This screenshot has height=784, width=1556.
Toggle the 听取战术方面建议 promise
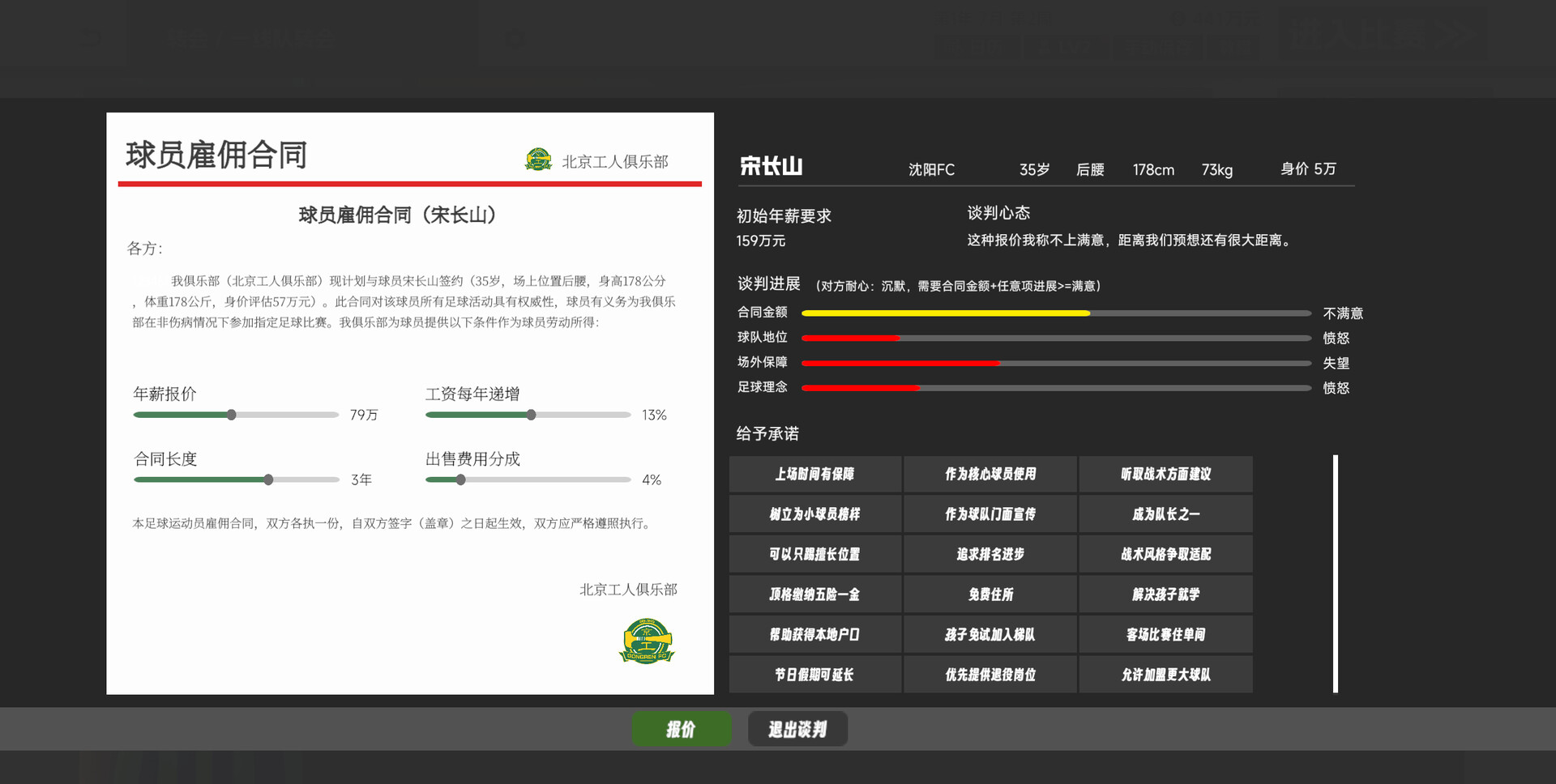point(1165,474)
